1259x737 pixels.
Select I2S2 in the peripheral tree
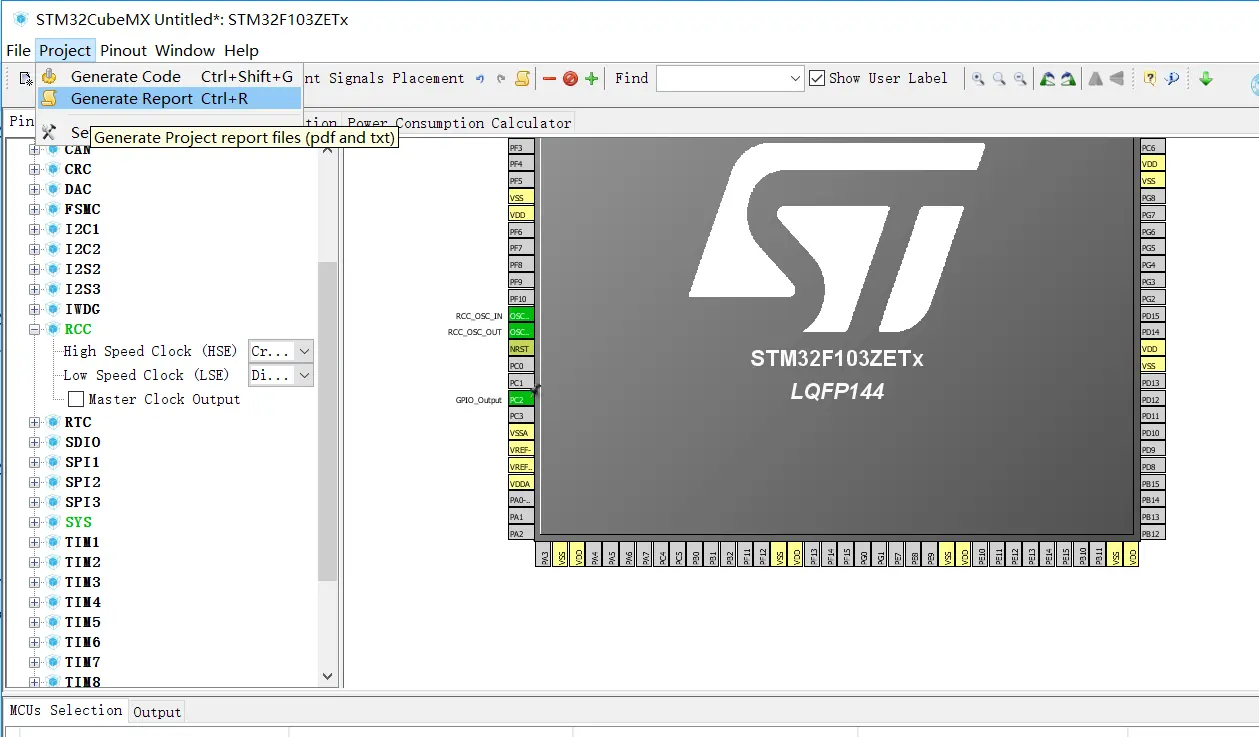pos(82,269)
